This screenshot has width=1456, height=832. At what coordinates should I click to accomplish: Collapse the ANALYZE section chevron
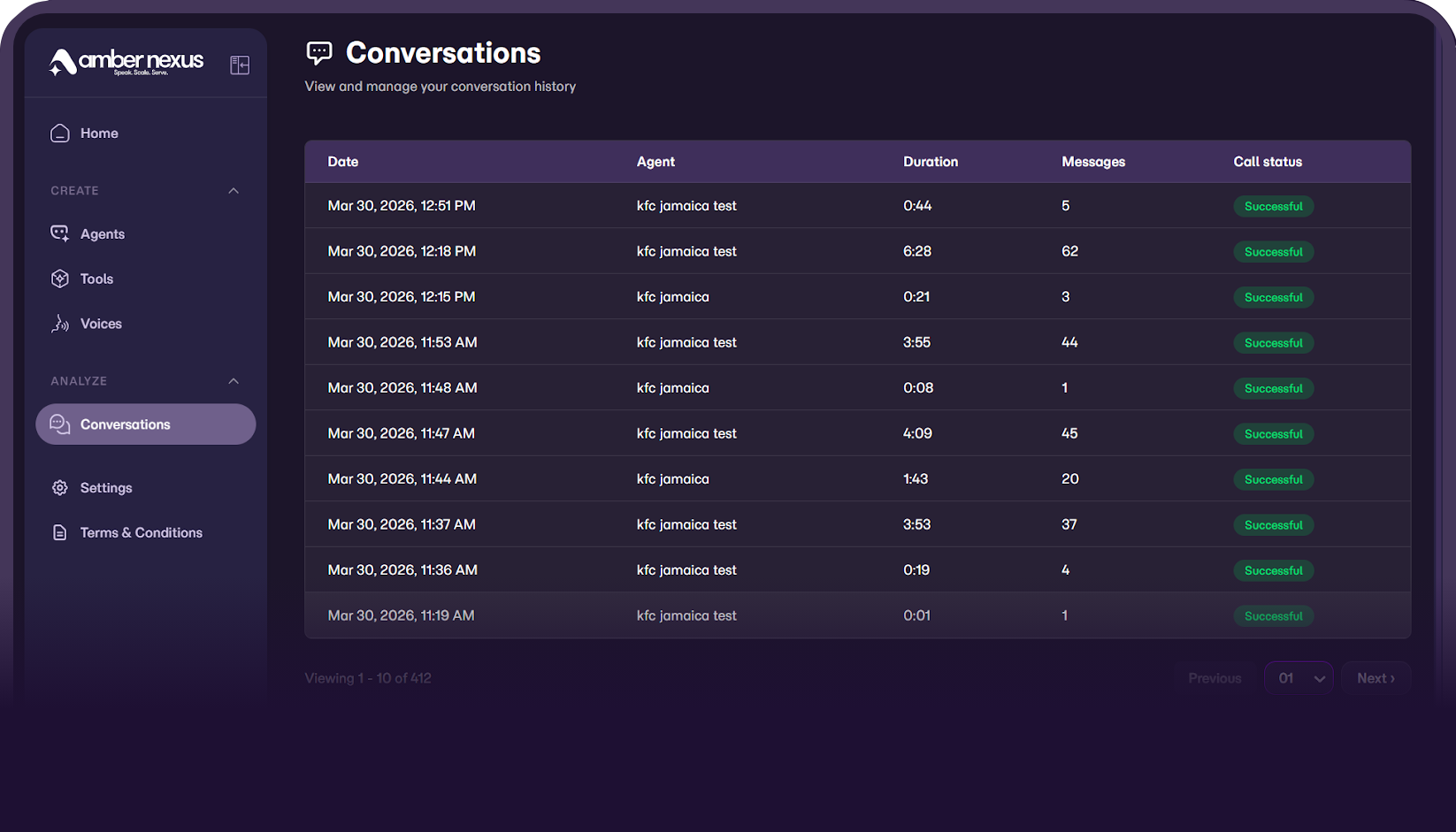coord(234,381)
